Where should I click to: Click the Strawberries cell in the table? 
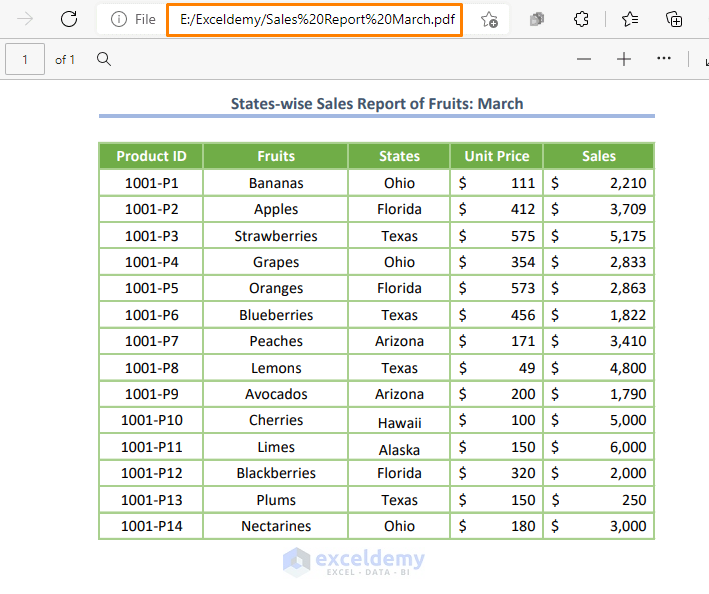[x=276, y=236]
